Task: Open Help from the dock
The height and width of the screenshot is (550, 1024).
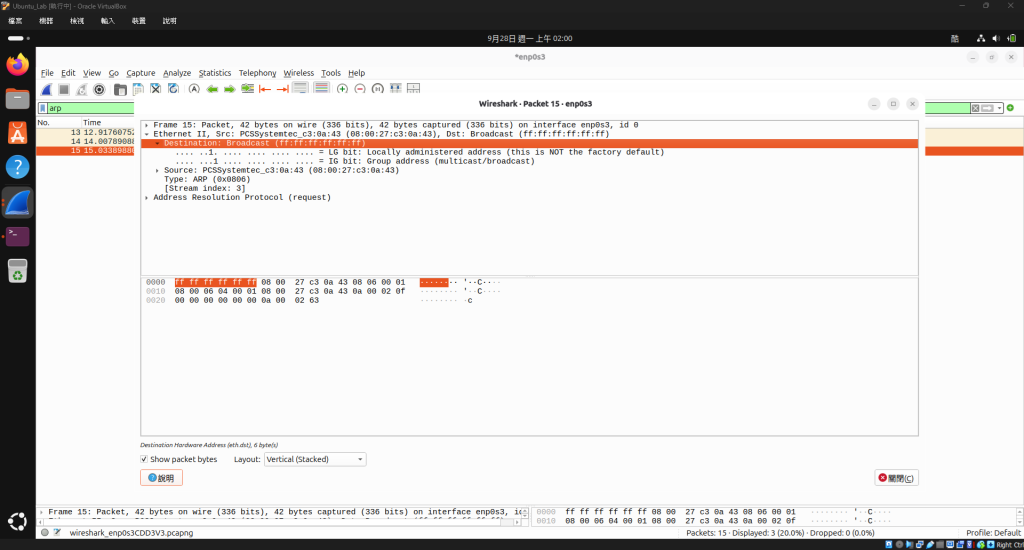Action: point(18,167)
